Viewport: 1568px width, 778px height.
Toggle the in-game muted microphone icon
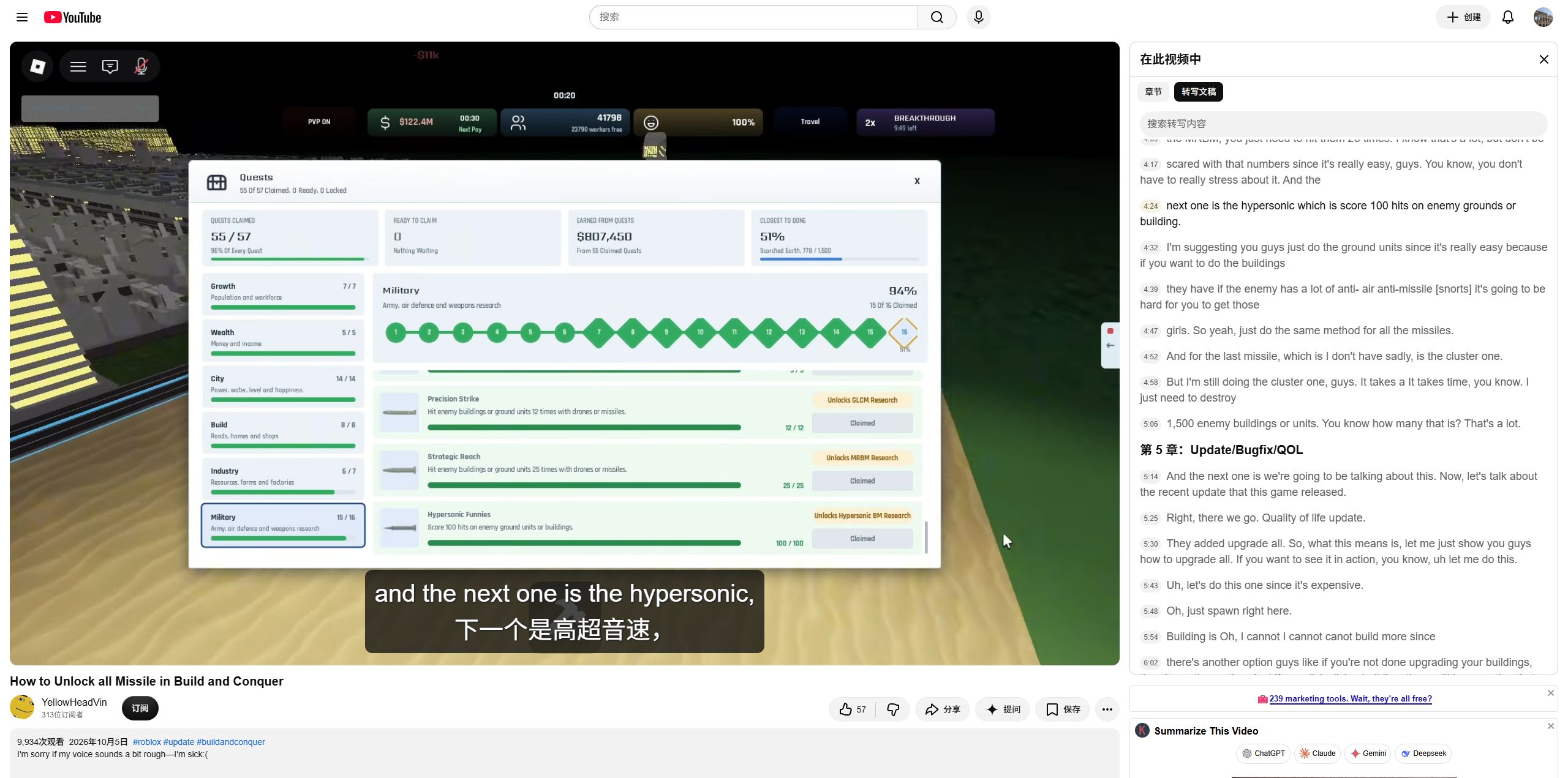click(141, 66)
